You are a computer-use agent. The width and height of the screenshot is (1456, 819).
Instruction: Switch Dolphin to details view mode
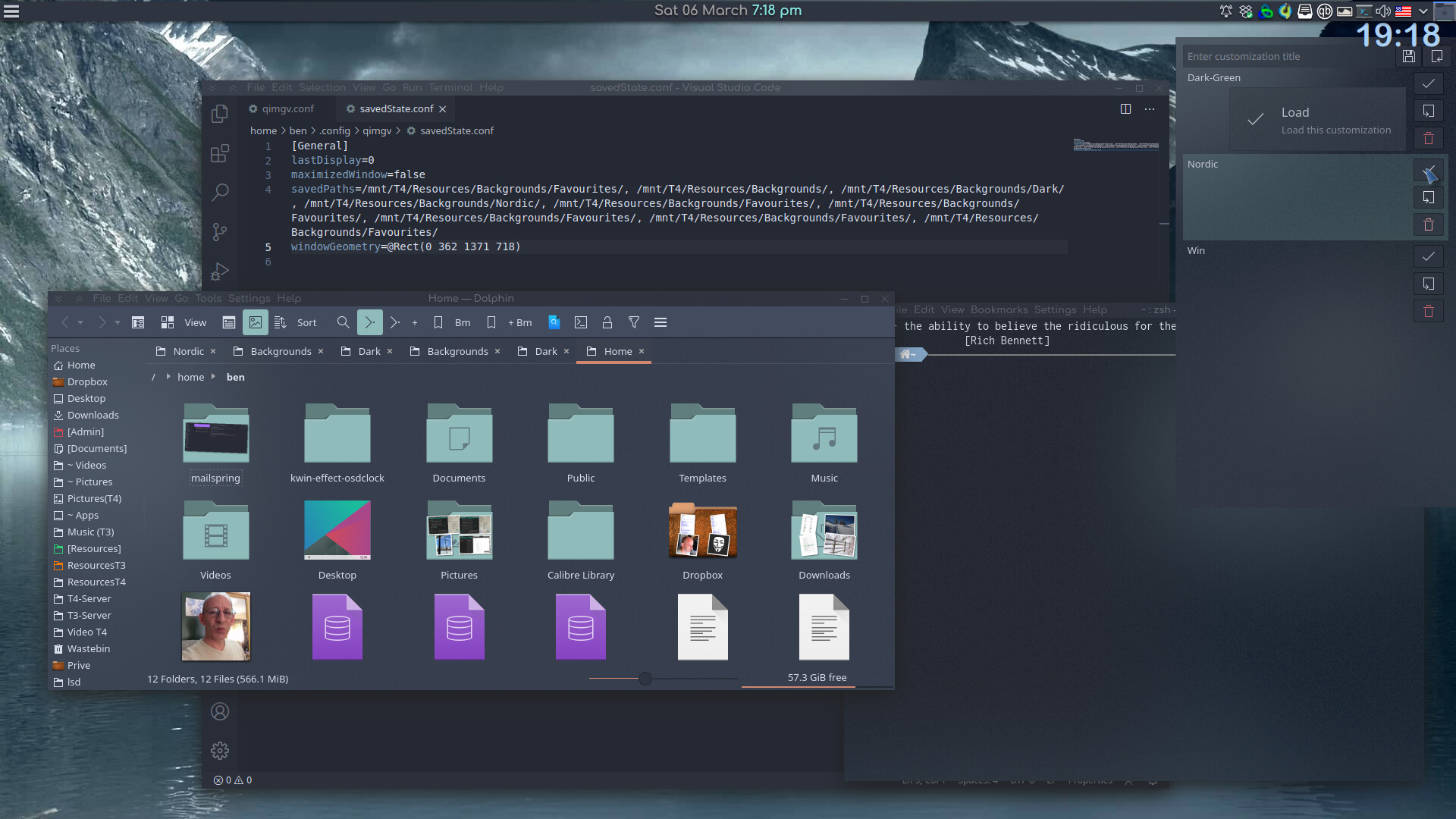228,322
